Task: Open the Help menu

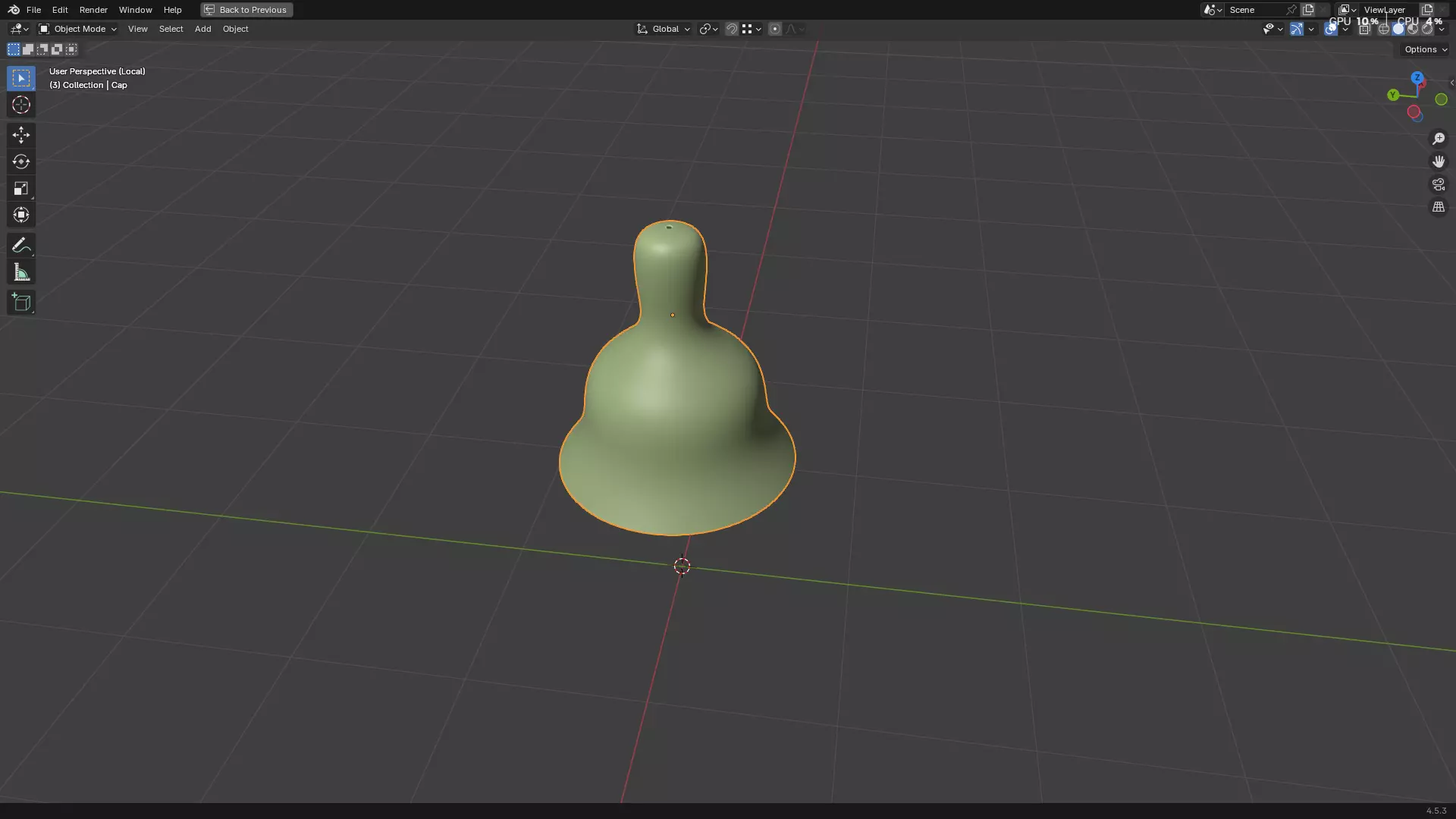Action: [x=172, y=10]
